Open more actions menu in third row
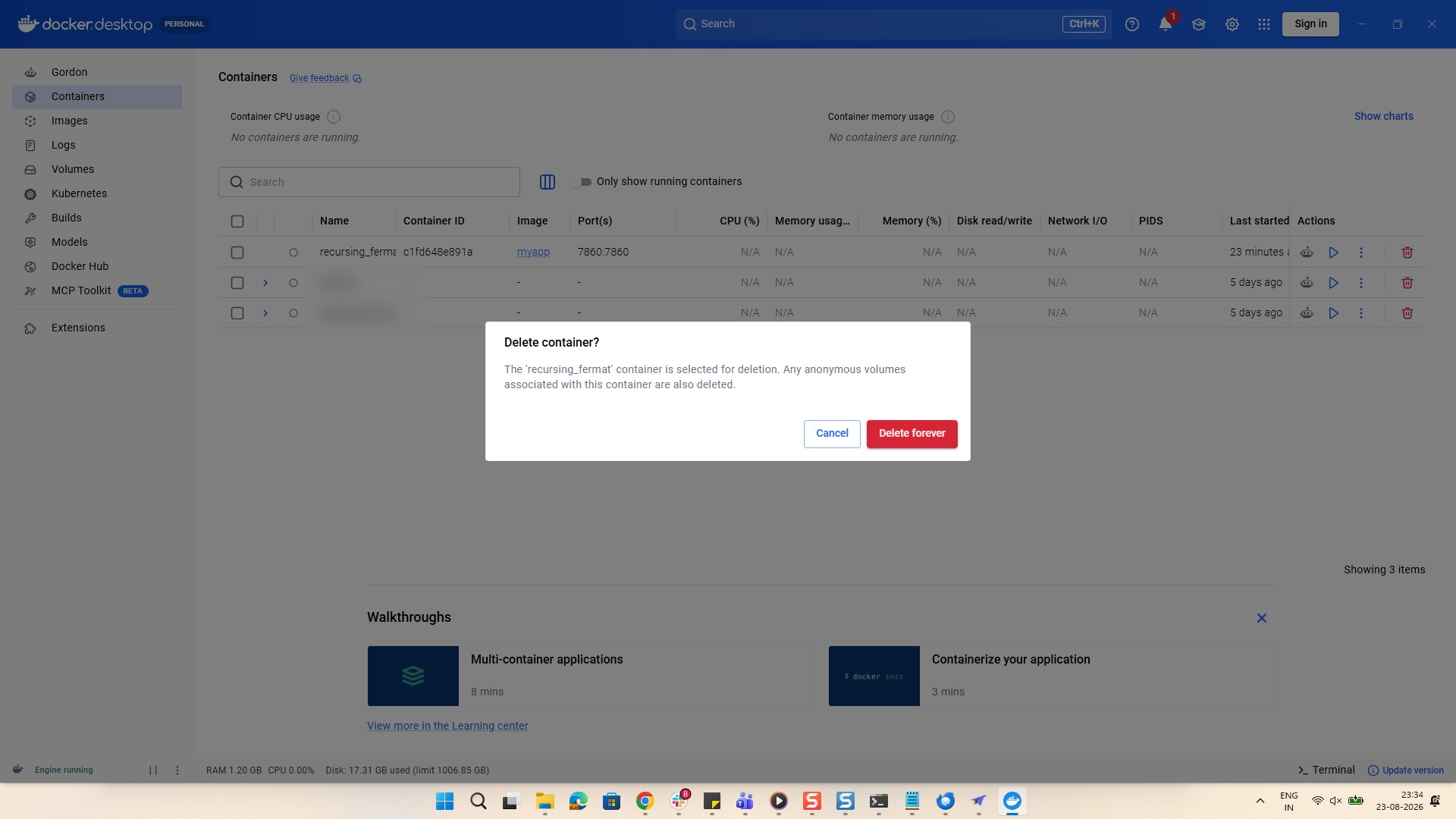The width and height of the screenshot is (1456, 819). point(1361,313)
